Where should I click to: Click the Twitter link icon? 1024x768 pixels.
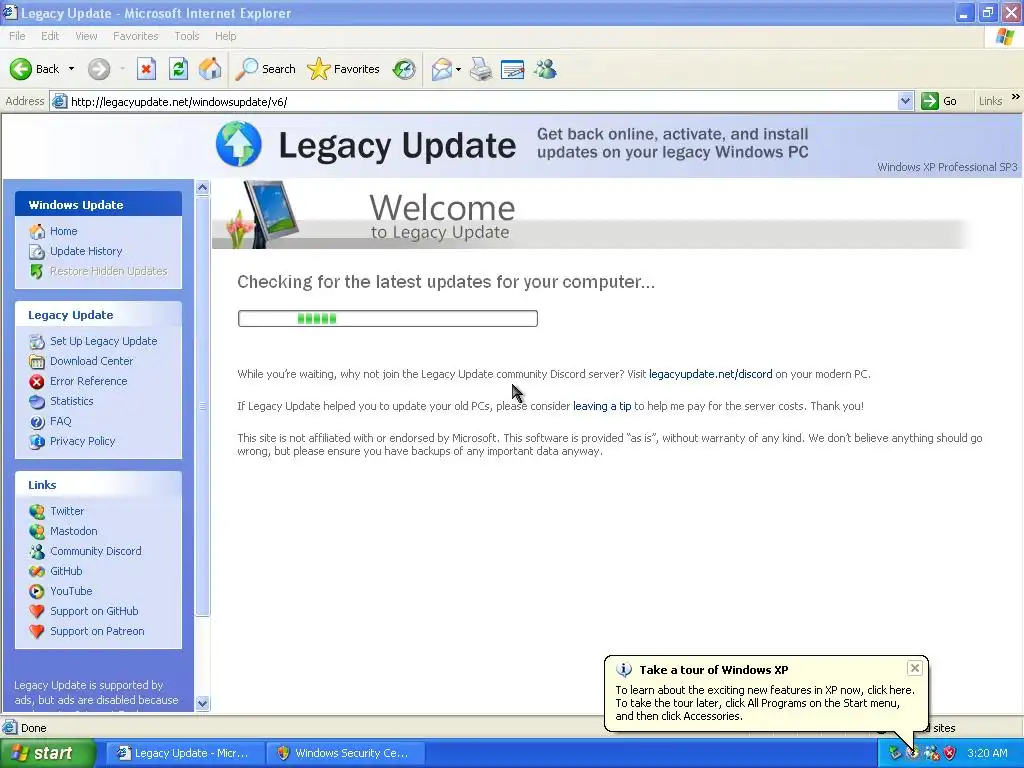click(37, 511)
